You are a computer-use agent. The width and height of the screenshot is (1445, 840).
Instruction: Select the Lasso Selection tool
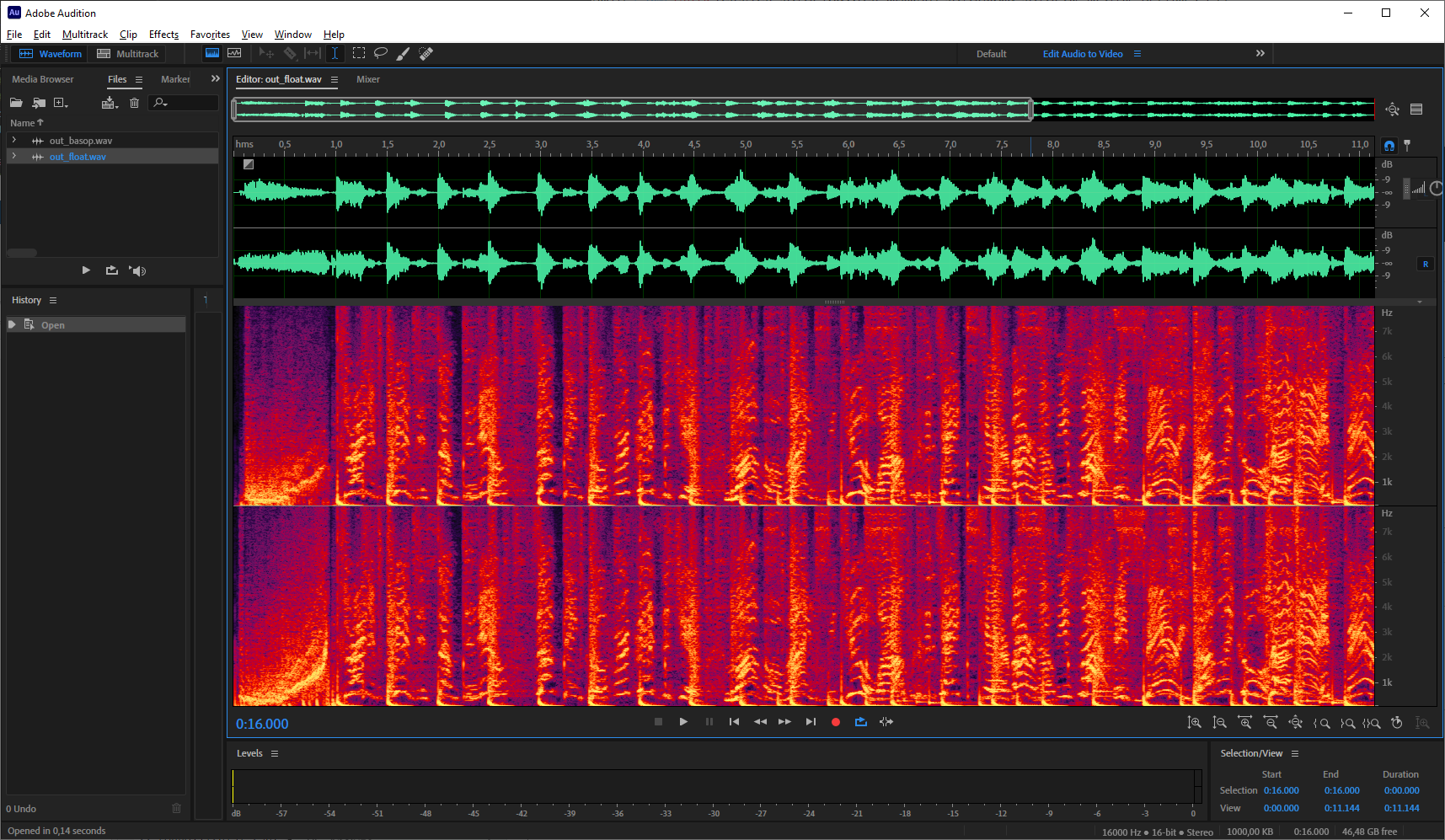[381, 53]
